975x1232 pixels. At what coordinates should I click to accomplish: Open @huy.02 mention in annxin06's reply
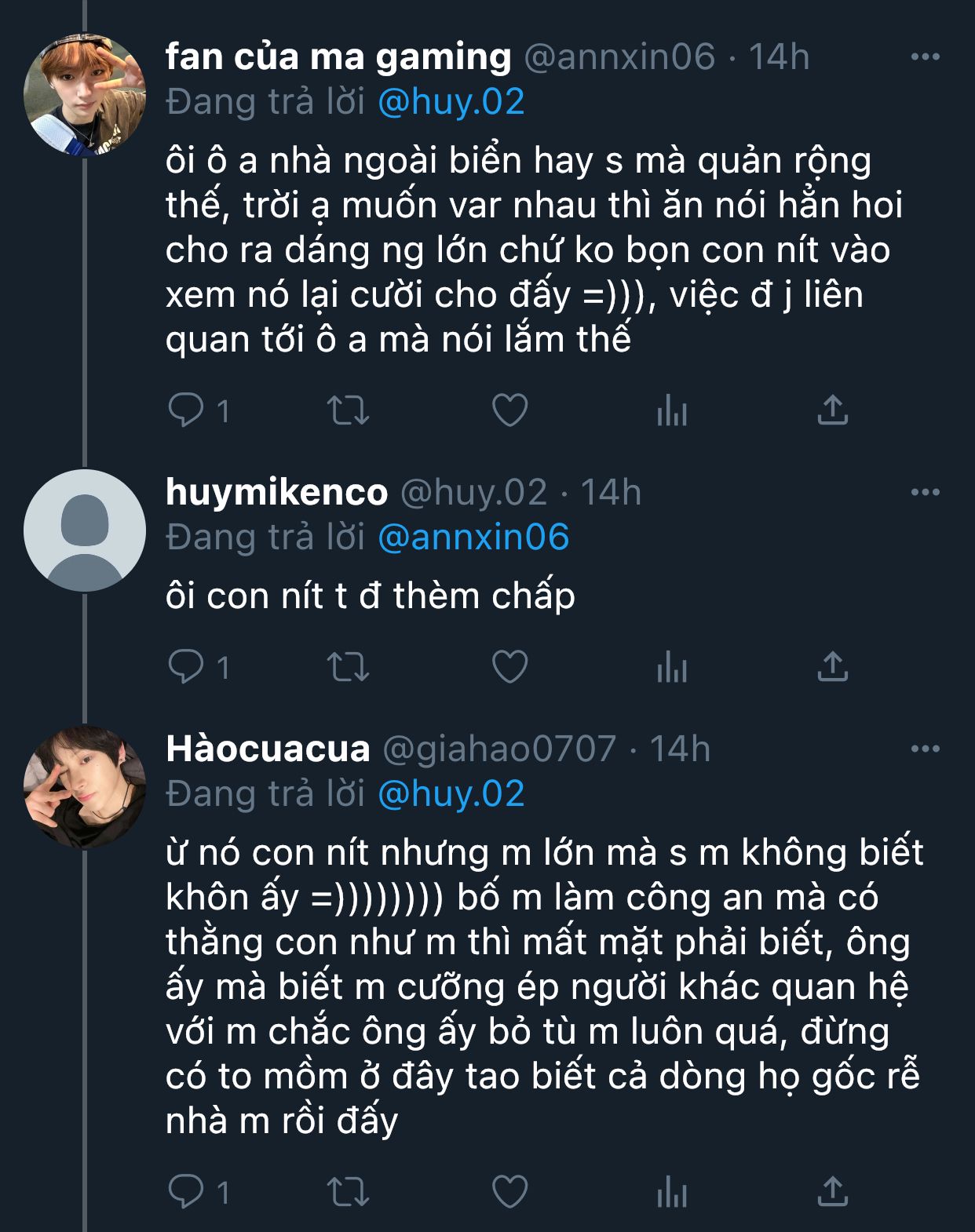[x=451, y=102]
